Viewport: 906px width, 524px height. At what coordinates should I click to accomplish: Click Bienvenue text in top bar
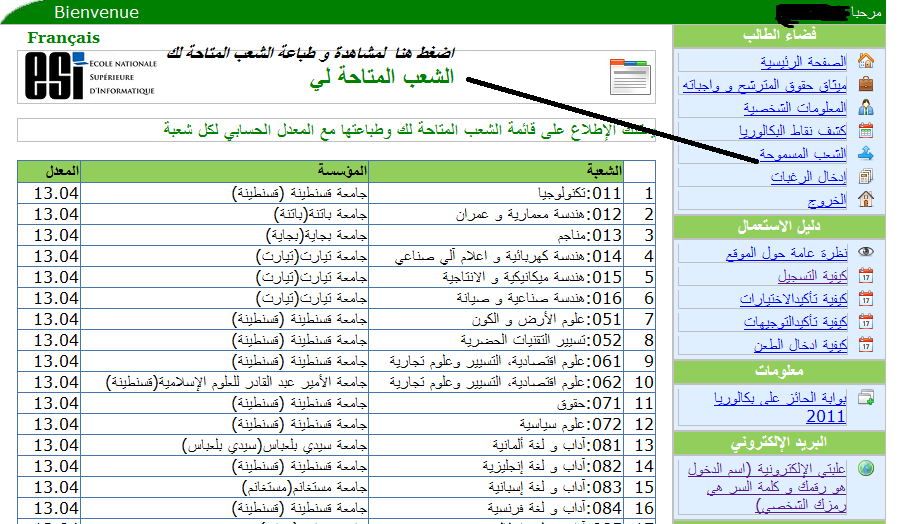[96, 12]
